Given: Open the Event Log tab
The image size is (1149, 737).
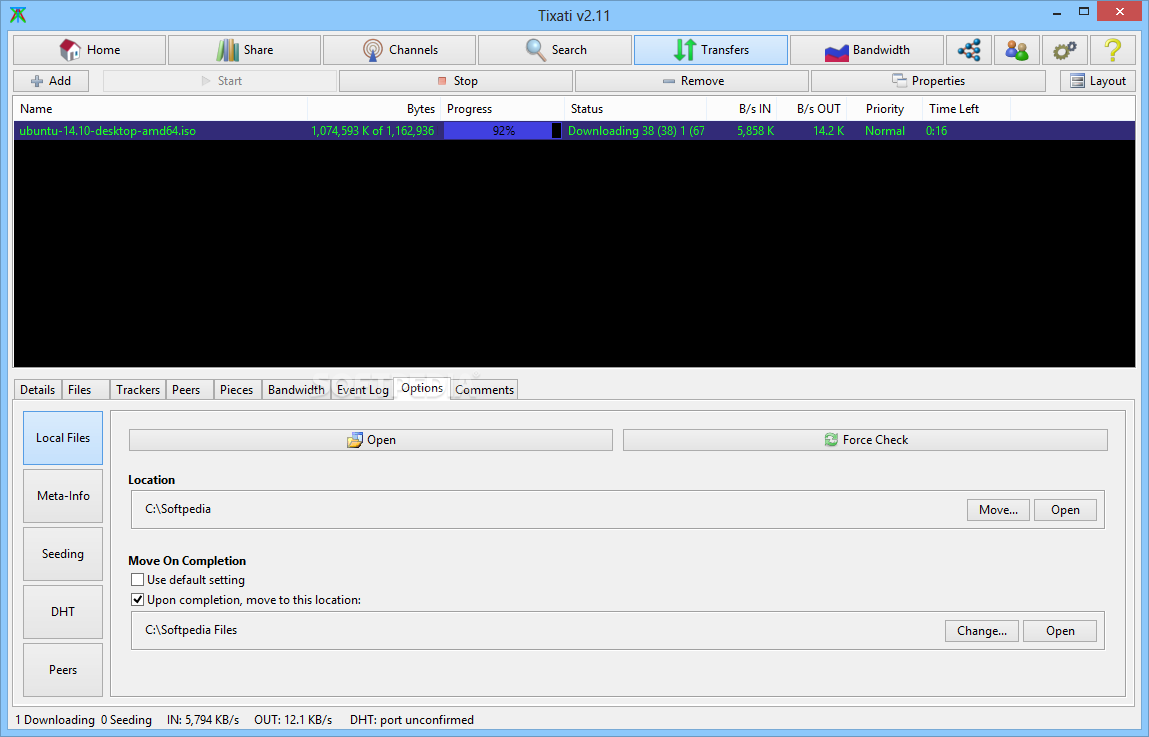Looking at the screenshot, I should 363,390.
